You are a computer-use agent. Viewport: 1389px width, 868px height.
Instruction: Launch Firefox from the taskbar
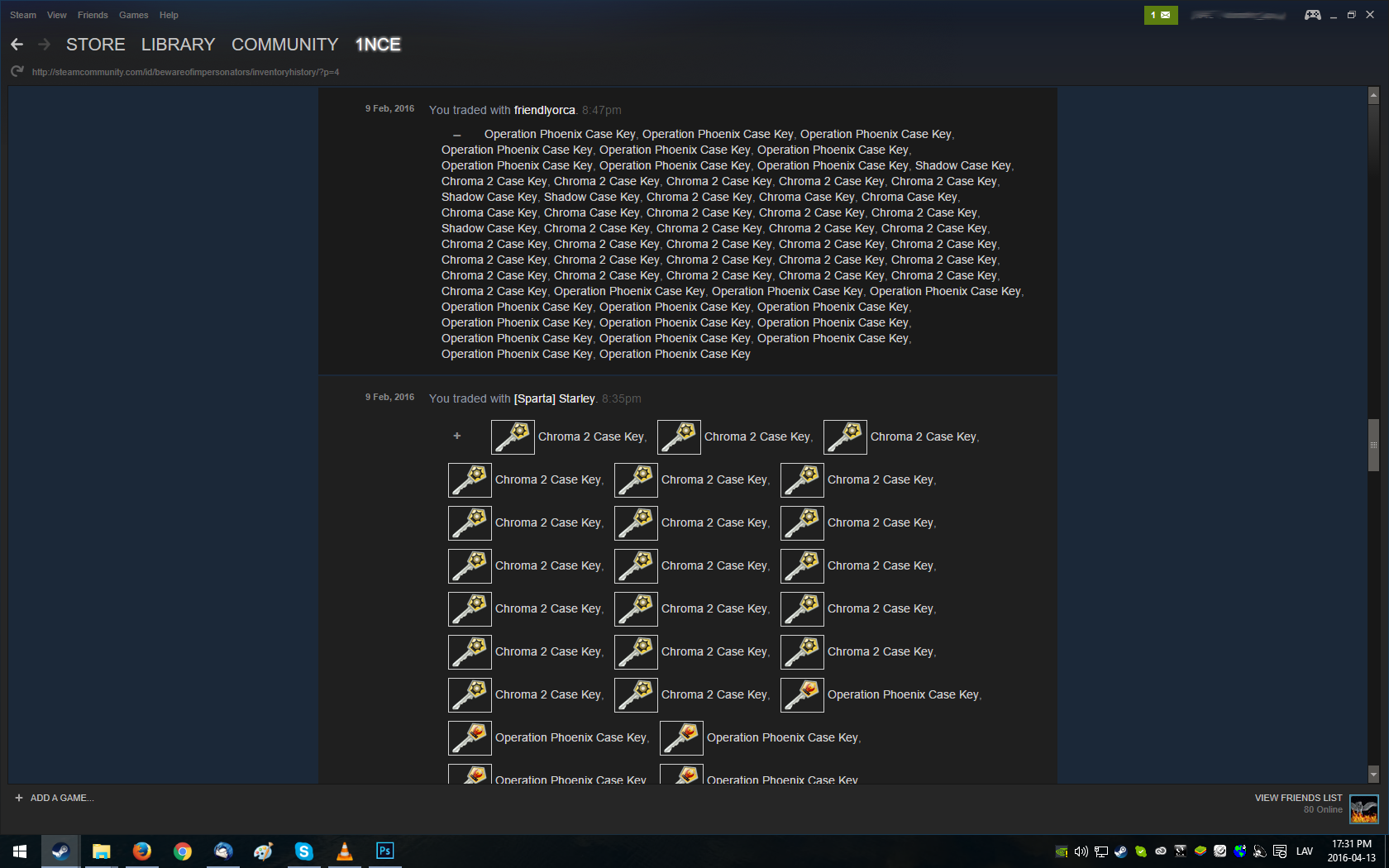[x=142, y=851]
